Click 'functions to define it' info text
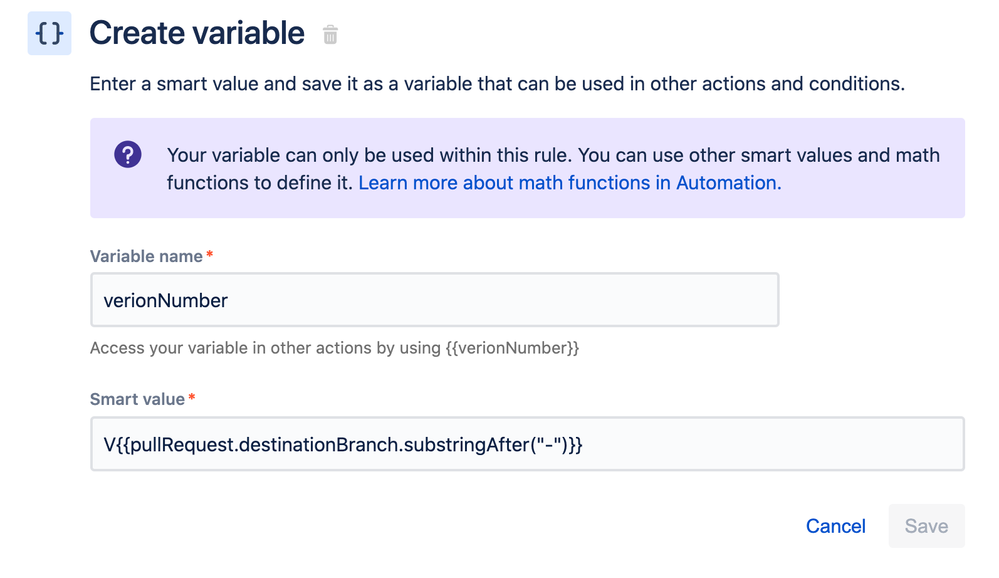Image resolution: width=999 pixels, height=578 pixels. click(x=260, y=183)
